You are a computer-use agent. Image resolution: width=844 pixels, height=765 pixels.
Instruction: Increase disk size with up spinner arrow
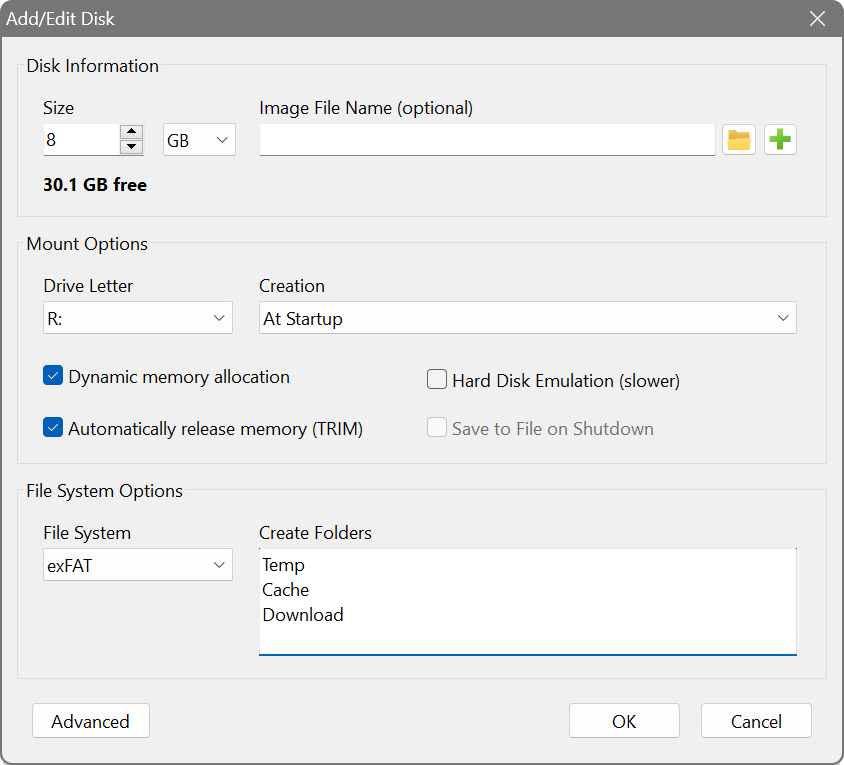131,132
